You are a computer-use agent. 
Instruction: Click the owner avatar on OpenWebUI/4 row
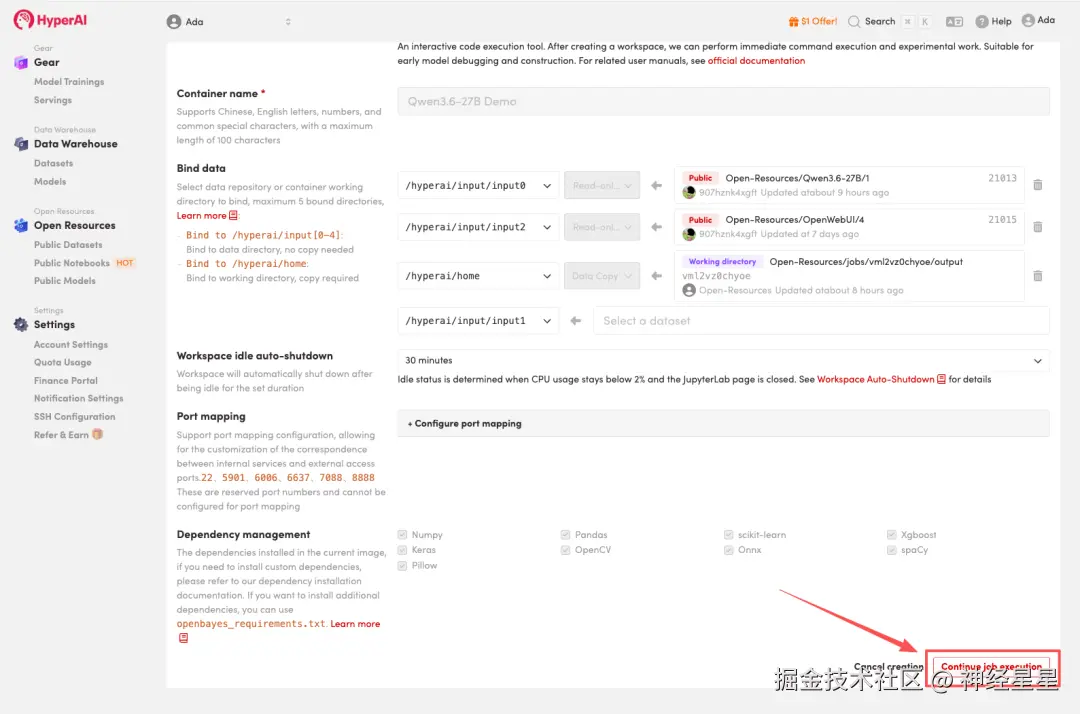pos(689,234)
